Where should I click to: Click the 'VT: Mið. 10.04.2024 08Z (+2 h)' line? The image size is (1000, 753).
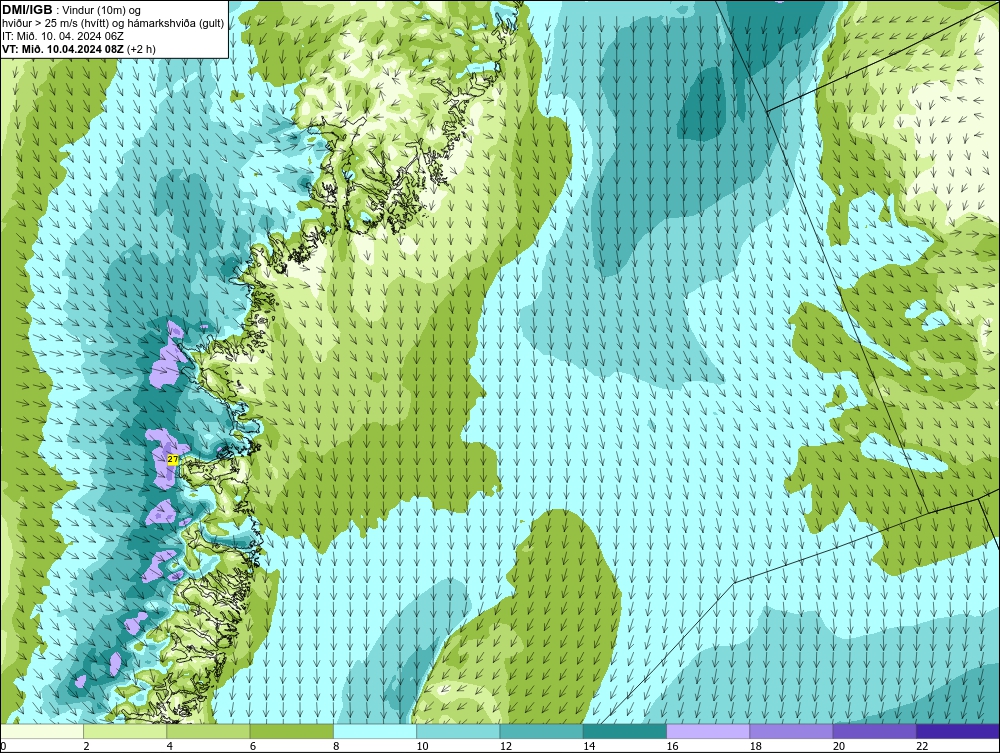click(78, 49)
